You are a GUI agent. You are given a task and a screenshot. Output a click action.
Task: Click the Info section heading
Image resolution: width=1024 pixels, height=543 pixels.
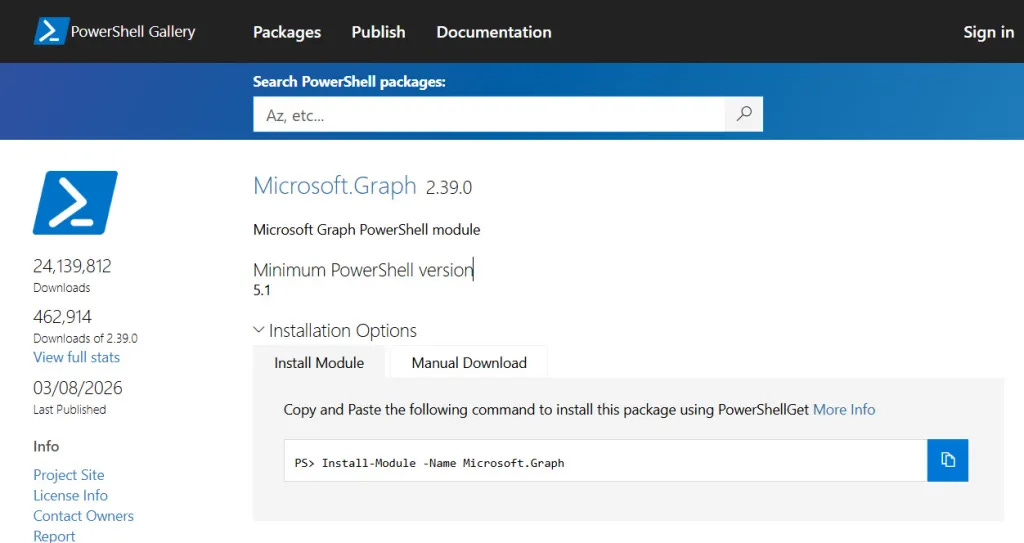pyautogui.click(x=46, y=446)
